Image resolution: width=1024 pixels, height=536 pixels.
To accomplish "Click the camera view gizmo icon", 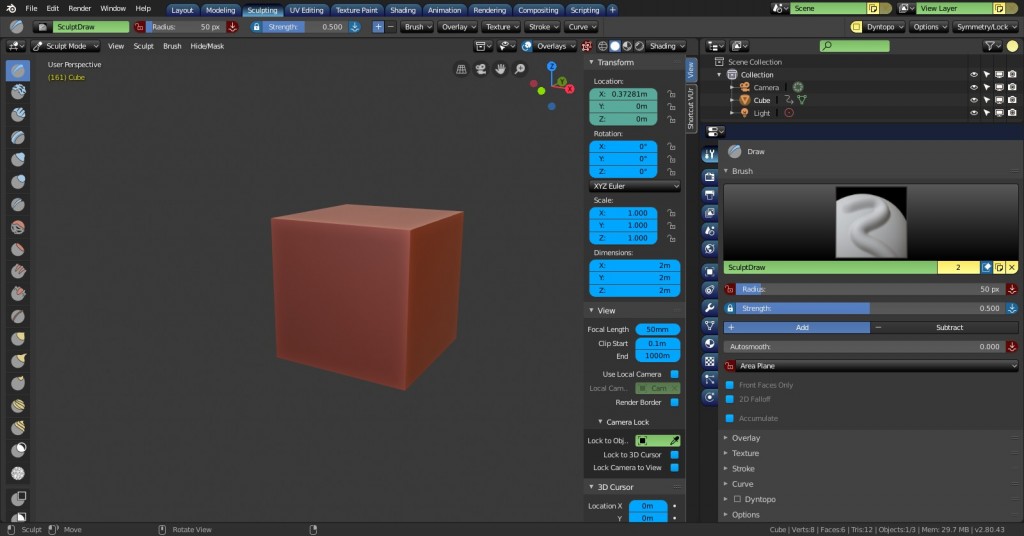I will 481,69.
